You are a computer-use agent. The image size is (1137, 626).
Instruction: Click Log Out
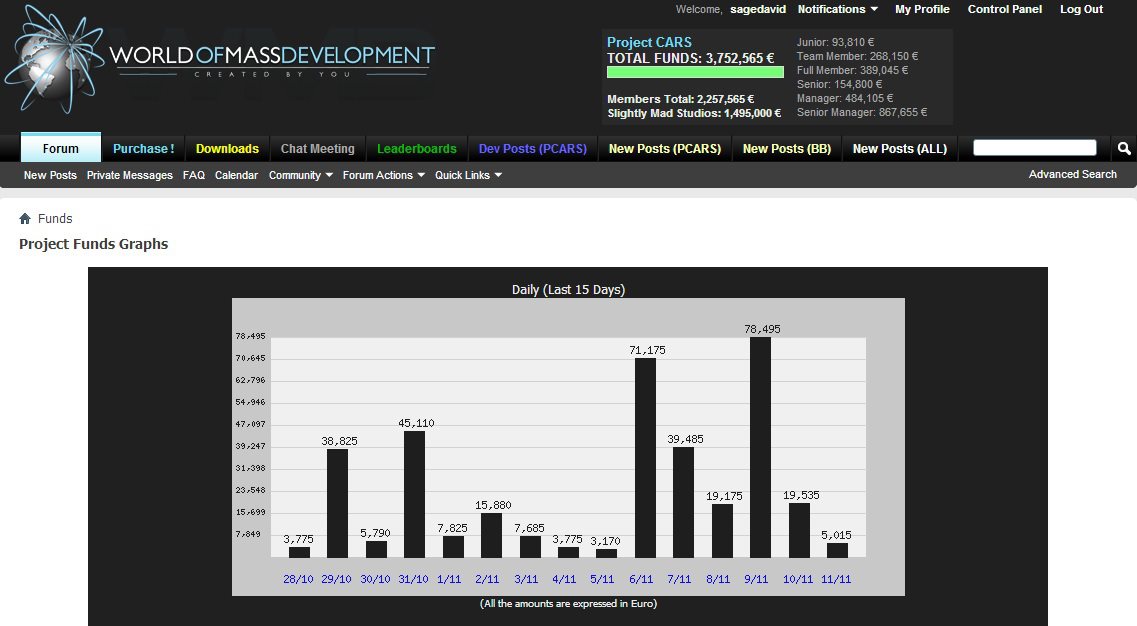pos(1081,9)
